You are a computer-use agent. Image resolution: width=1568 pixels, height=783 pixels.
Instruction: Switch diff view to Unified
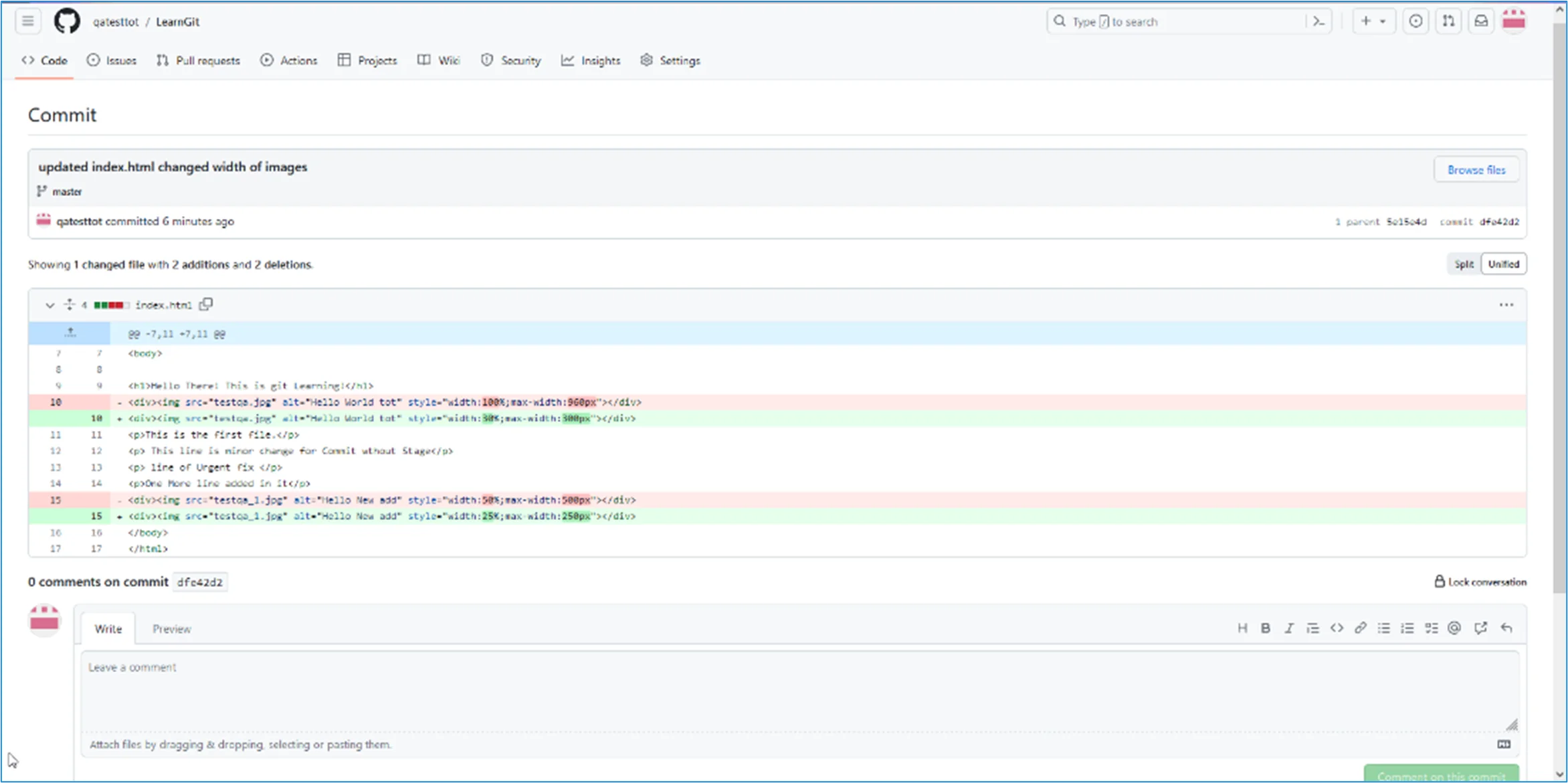click(x=1504, y=264)
